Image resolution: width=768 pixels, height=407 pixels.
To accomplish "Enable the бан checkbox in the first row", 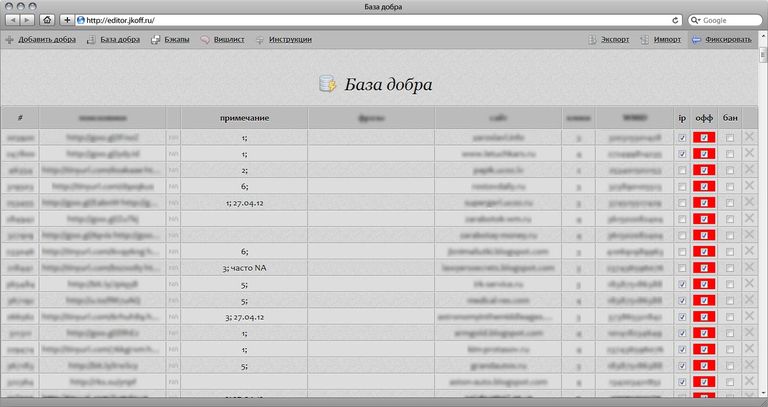I will pyautogui.click(x=730, y=138).
